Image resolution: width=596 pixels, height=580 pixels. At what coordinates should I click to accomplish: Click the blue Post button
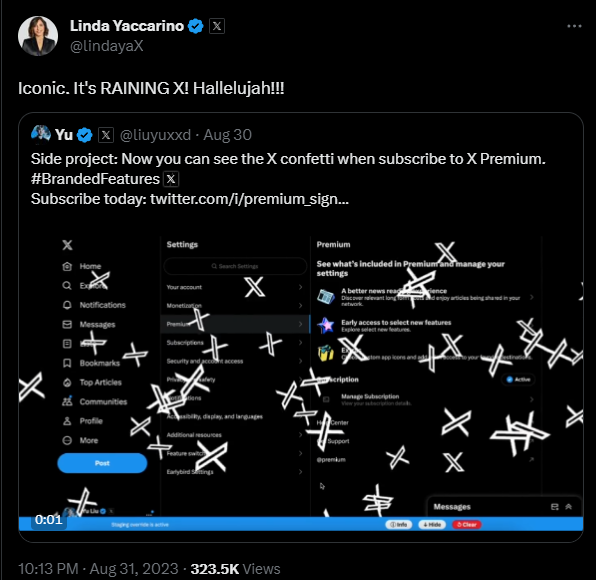(102, 463)
